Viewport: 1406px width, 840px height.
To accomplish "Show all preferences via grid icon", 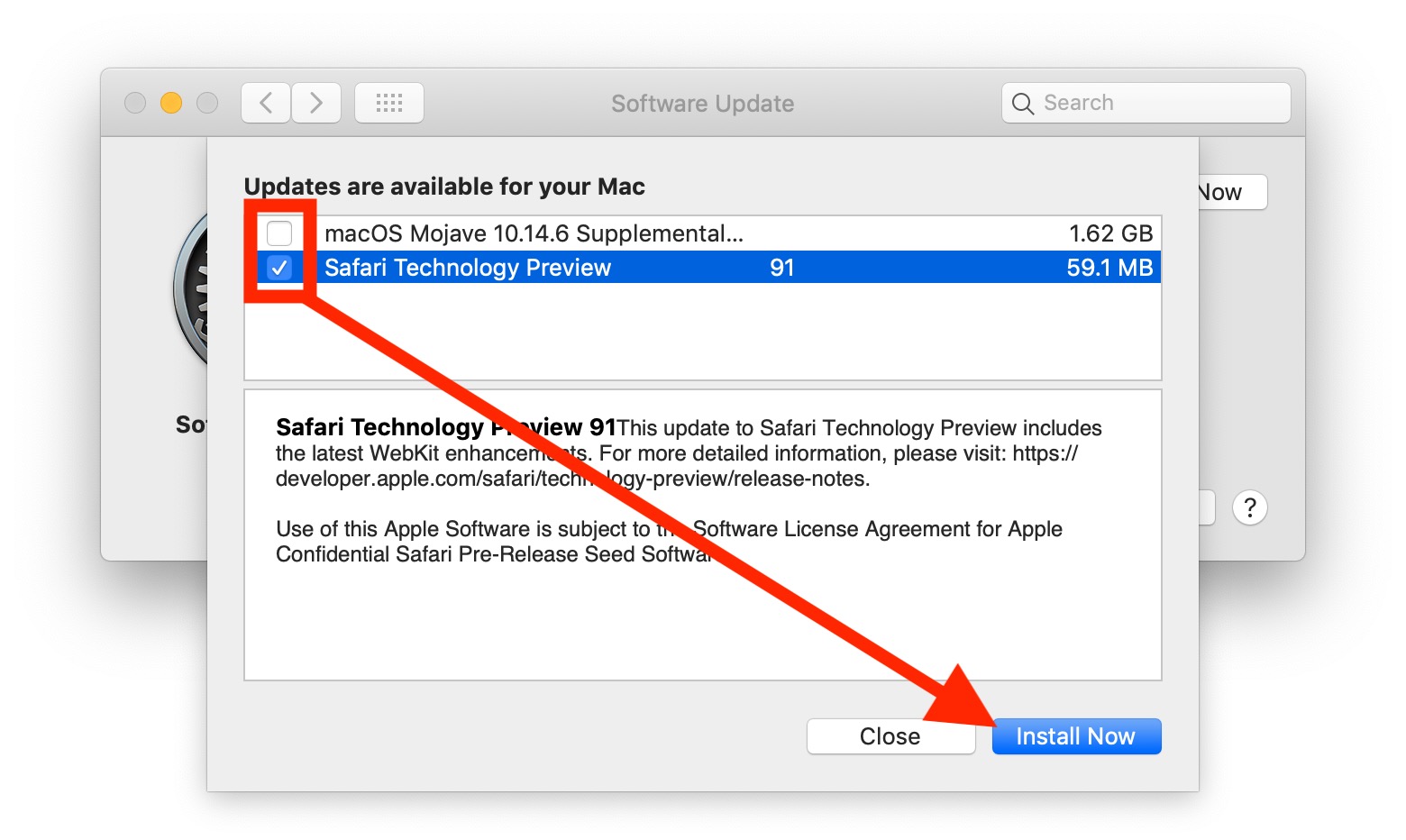I will (389, 103).
